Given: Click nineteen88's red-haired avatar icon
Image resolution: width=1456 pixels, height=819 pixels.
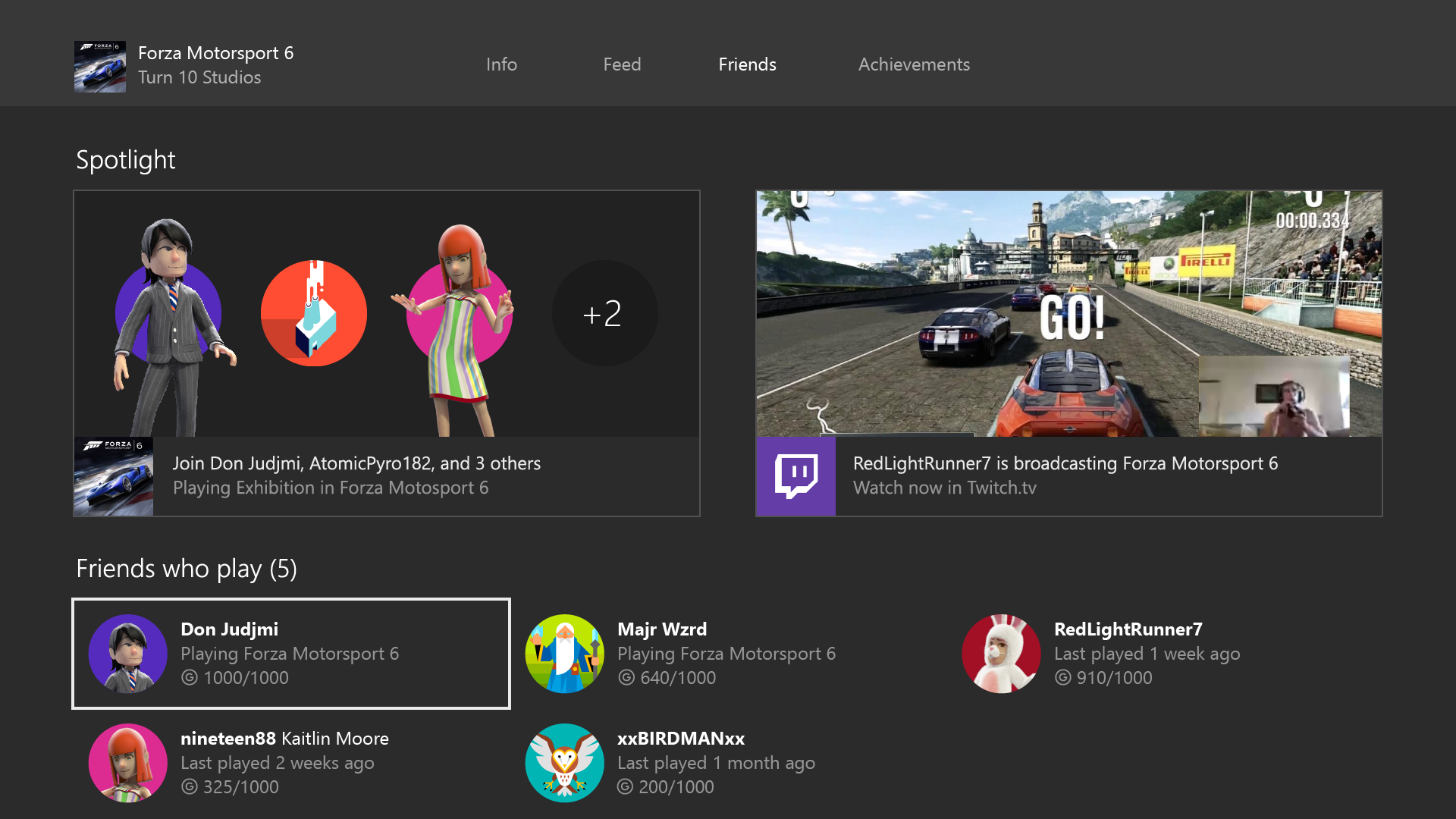Looking at the screenshot, I should pos(128,763).
